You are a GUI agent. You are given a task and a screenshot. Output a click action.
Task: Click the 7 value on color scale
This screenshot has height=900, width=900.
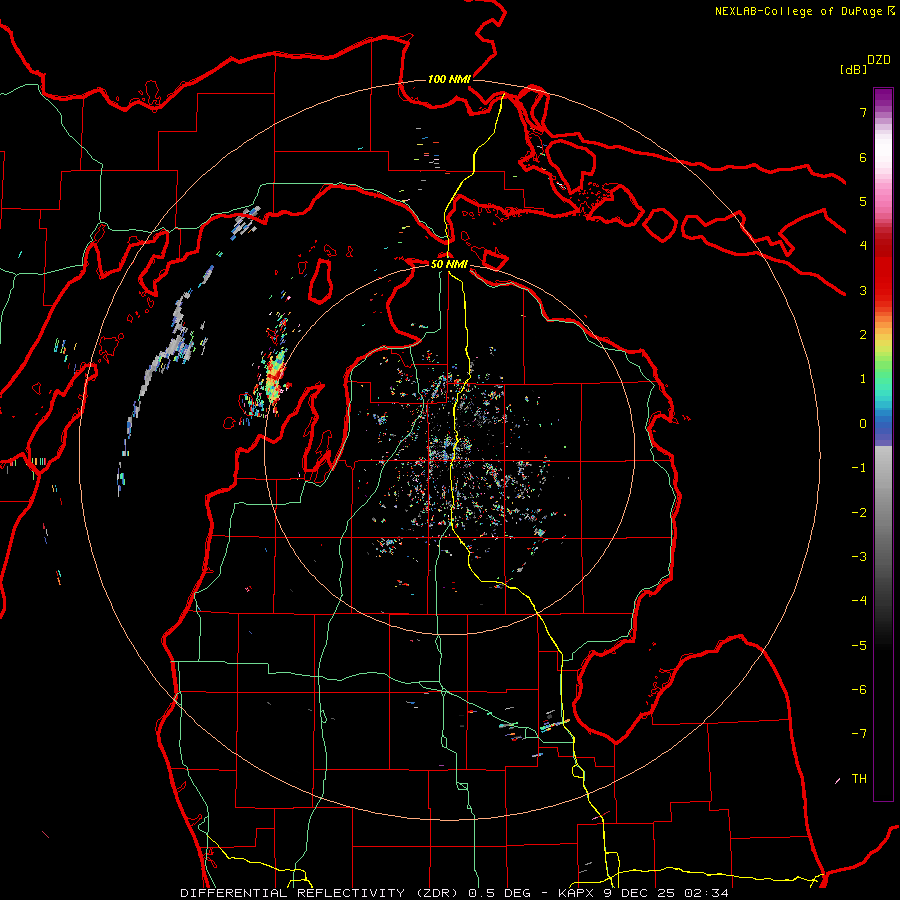coord(863,112)
